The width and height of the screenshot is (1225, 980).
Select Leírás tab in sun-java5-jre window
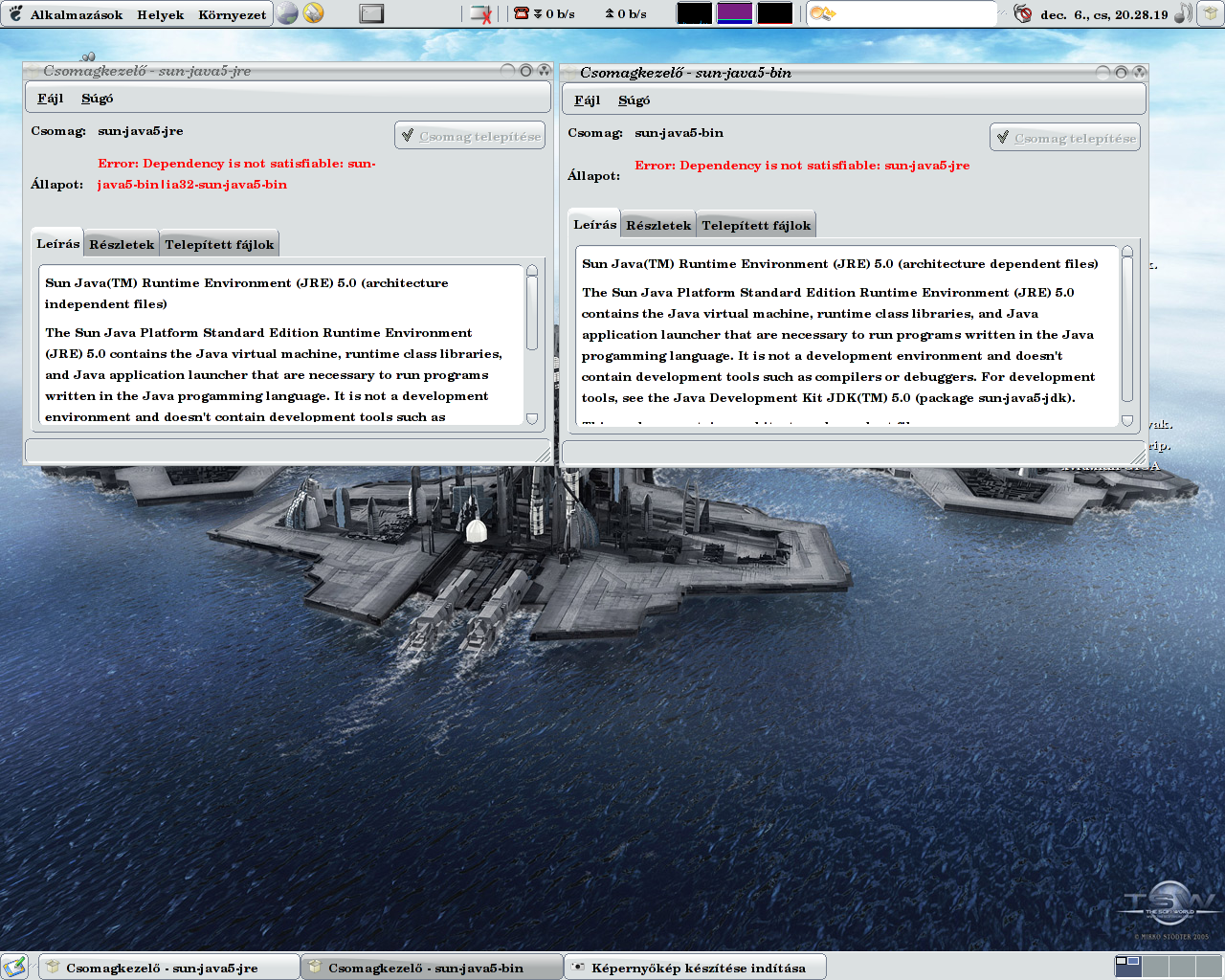coord(57,244)
